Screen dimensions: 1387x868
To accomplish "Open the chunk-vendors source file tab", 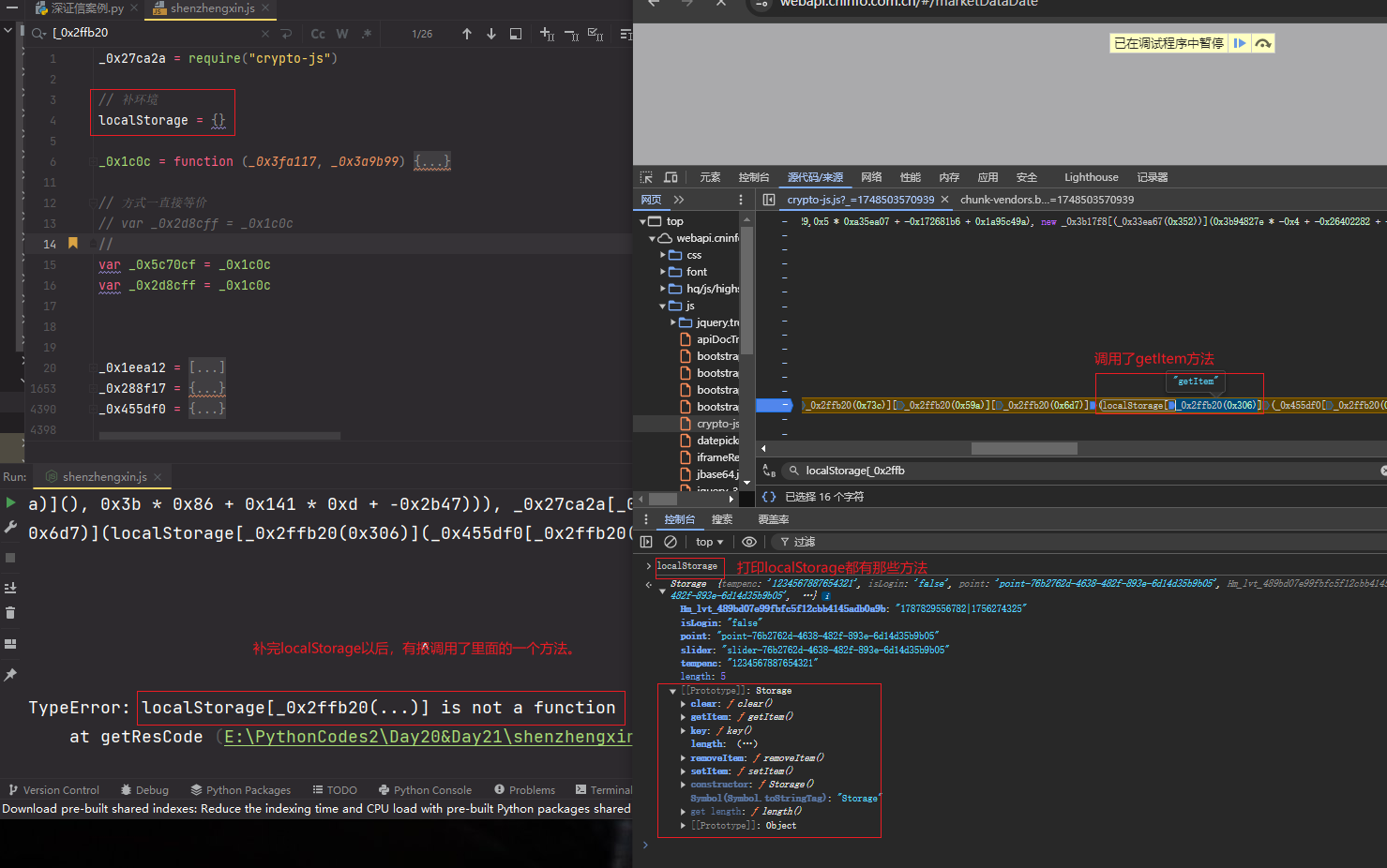I will [1046, 200].
